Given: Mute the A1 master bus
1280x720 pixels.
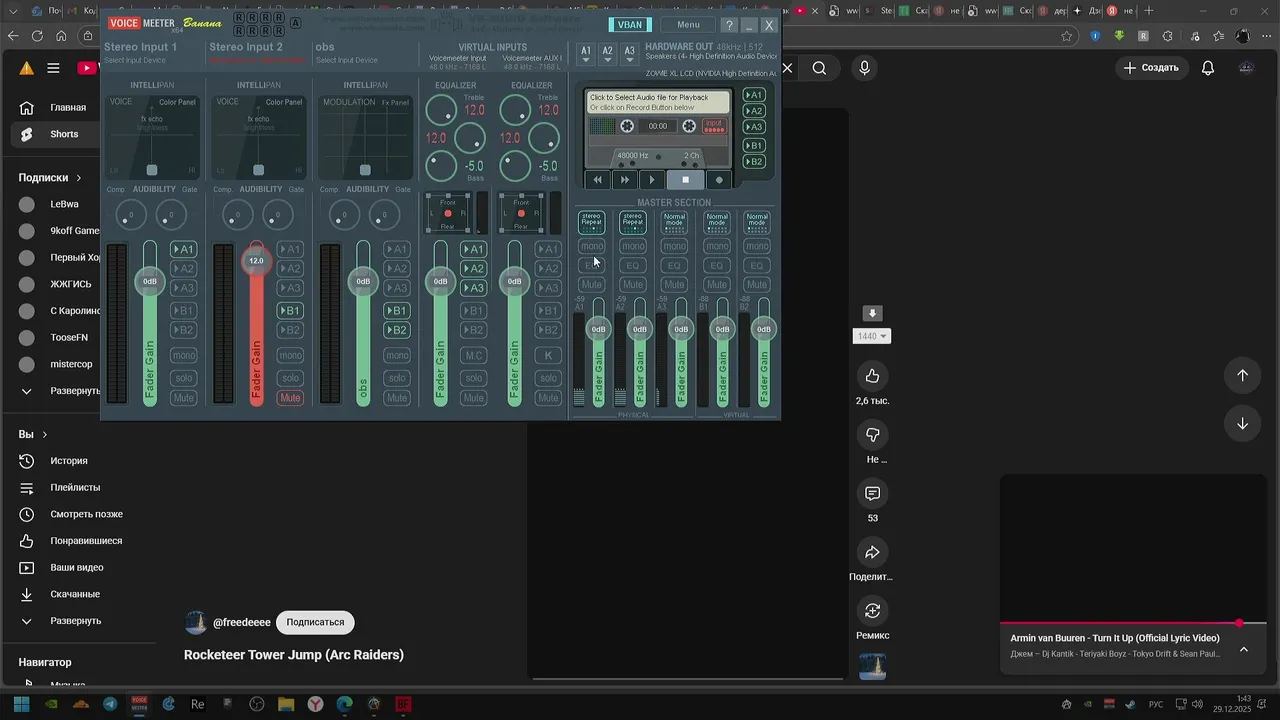Looking at the screenshot, I should (592, 285).
